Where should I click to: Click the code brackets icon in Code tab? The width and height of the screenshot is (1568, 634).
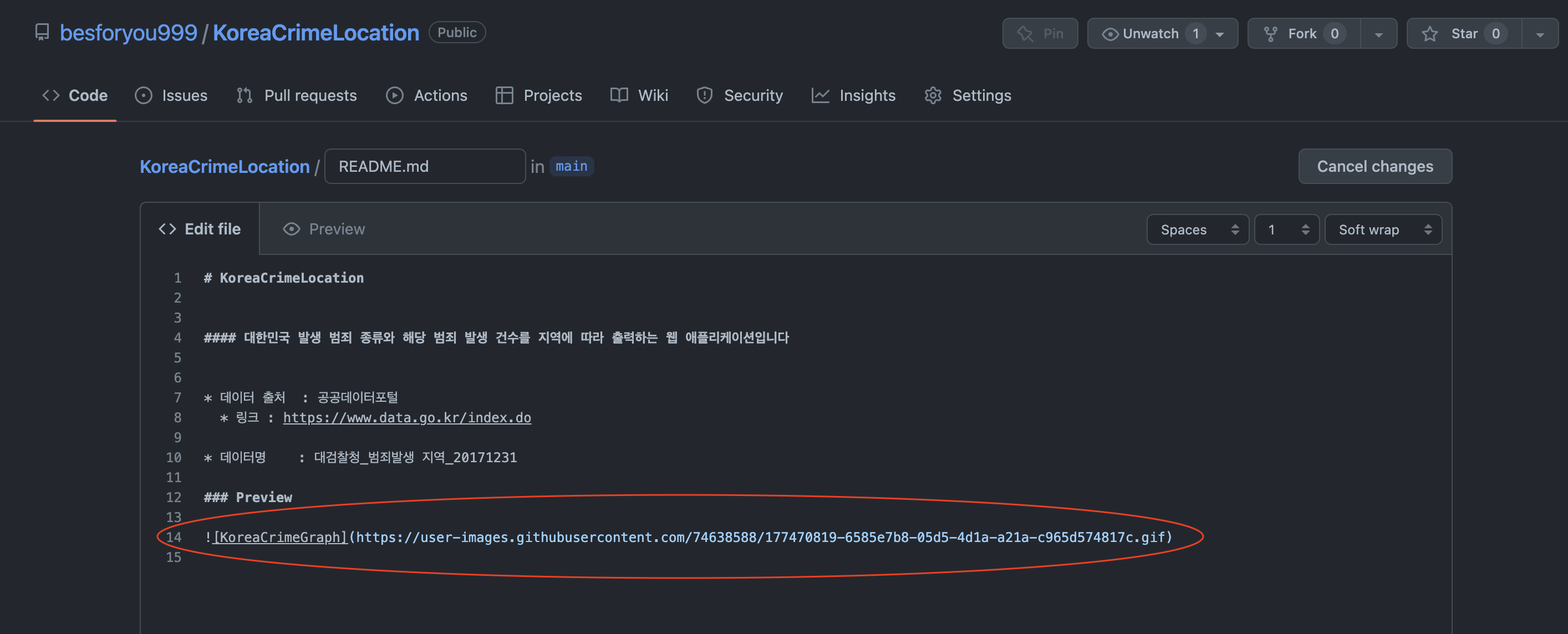[50, 95]
